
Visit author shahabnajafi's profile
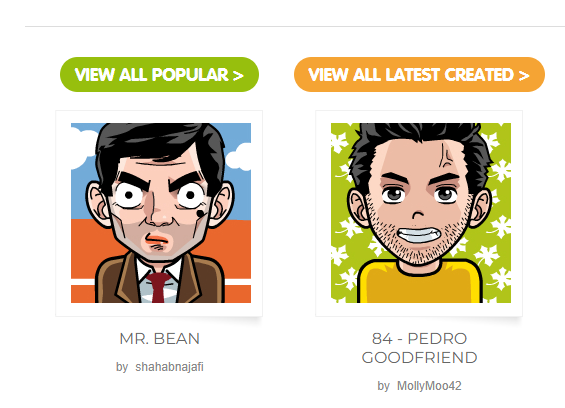click(169, 367)
